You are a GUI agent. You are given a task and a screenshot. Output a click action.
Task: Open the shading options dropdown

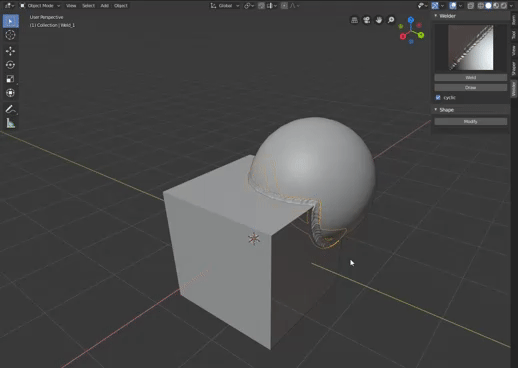(511, 5)
